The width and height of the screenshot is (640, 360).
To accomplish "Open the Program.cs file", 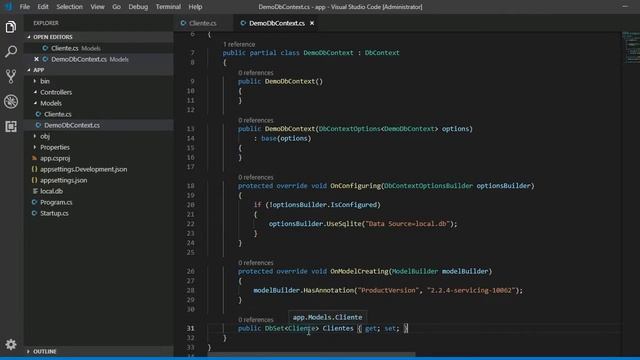I will 99,202.
